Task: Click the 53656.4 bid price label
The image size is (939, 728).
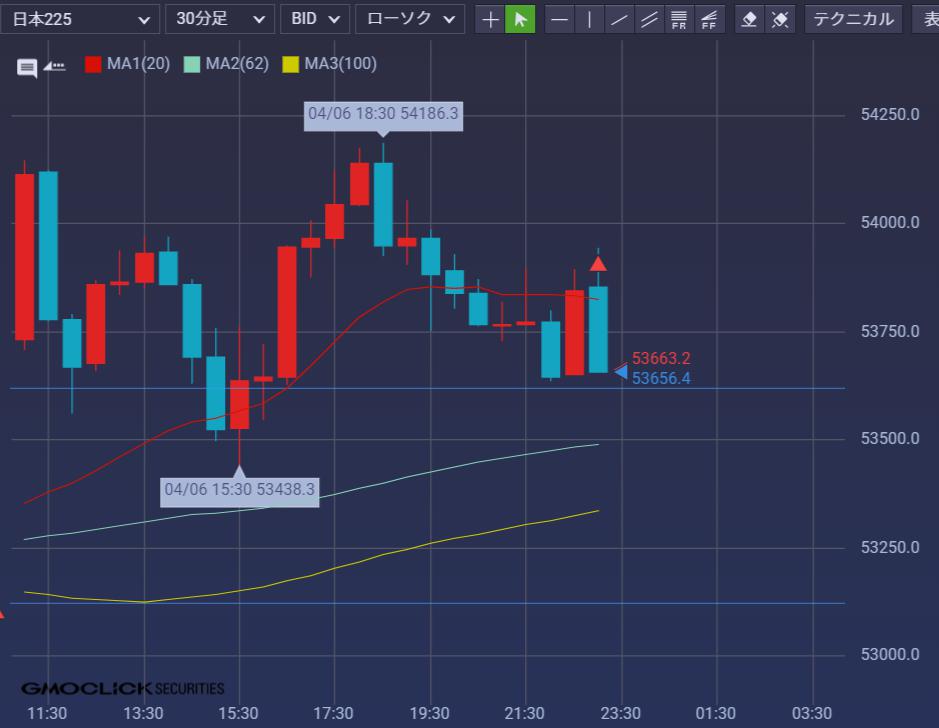Action: pos(661,378)
